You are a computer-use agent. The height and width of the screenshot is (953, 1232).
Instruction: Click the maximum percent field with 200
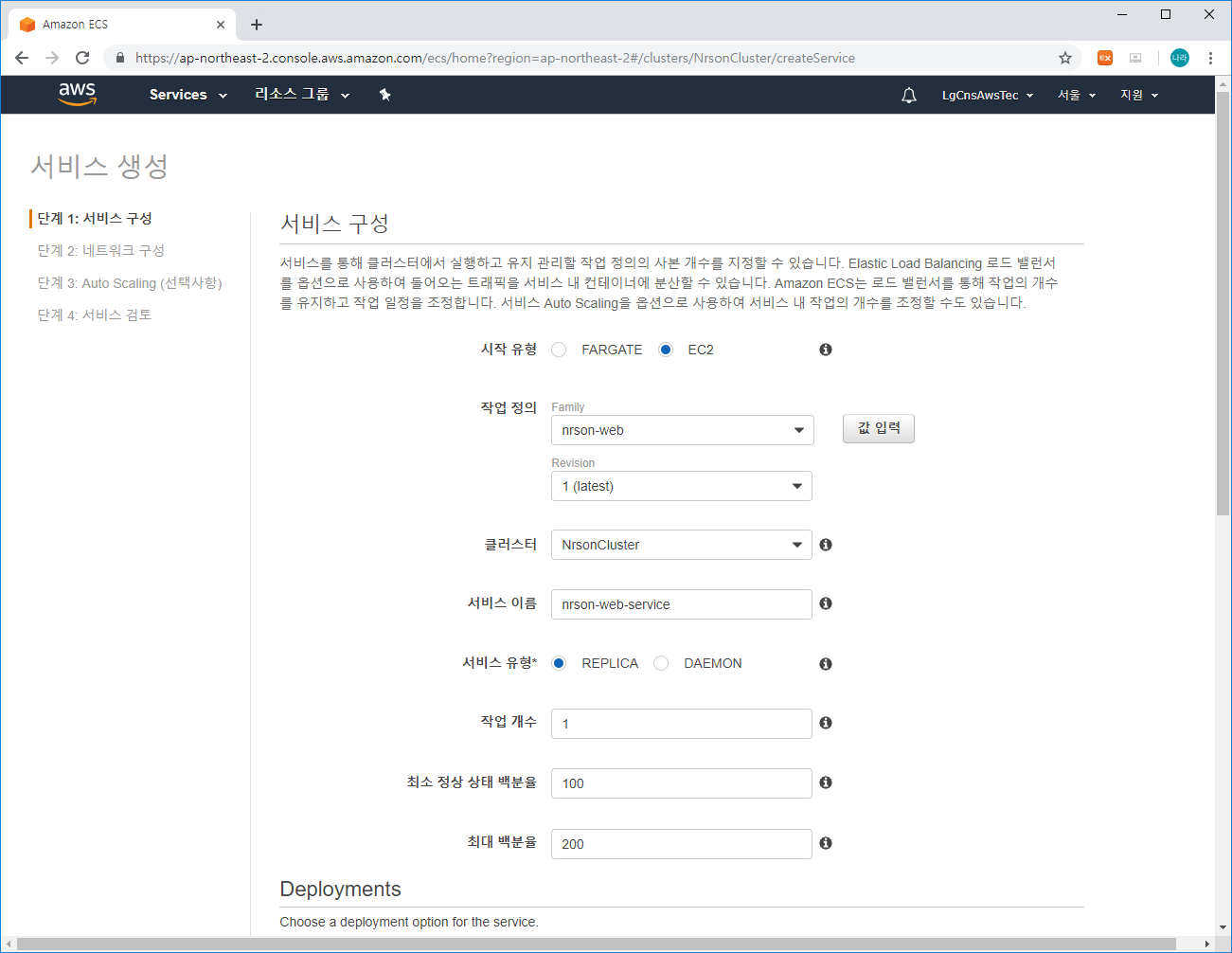click(682, 844)
